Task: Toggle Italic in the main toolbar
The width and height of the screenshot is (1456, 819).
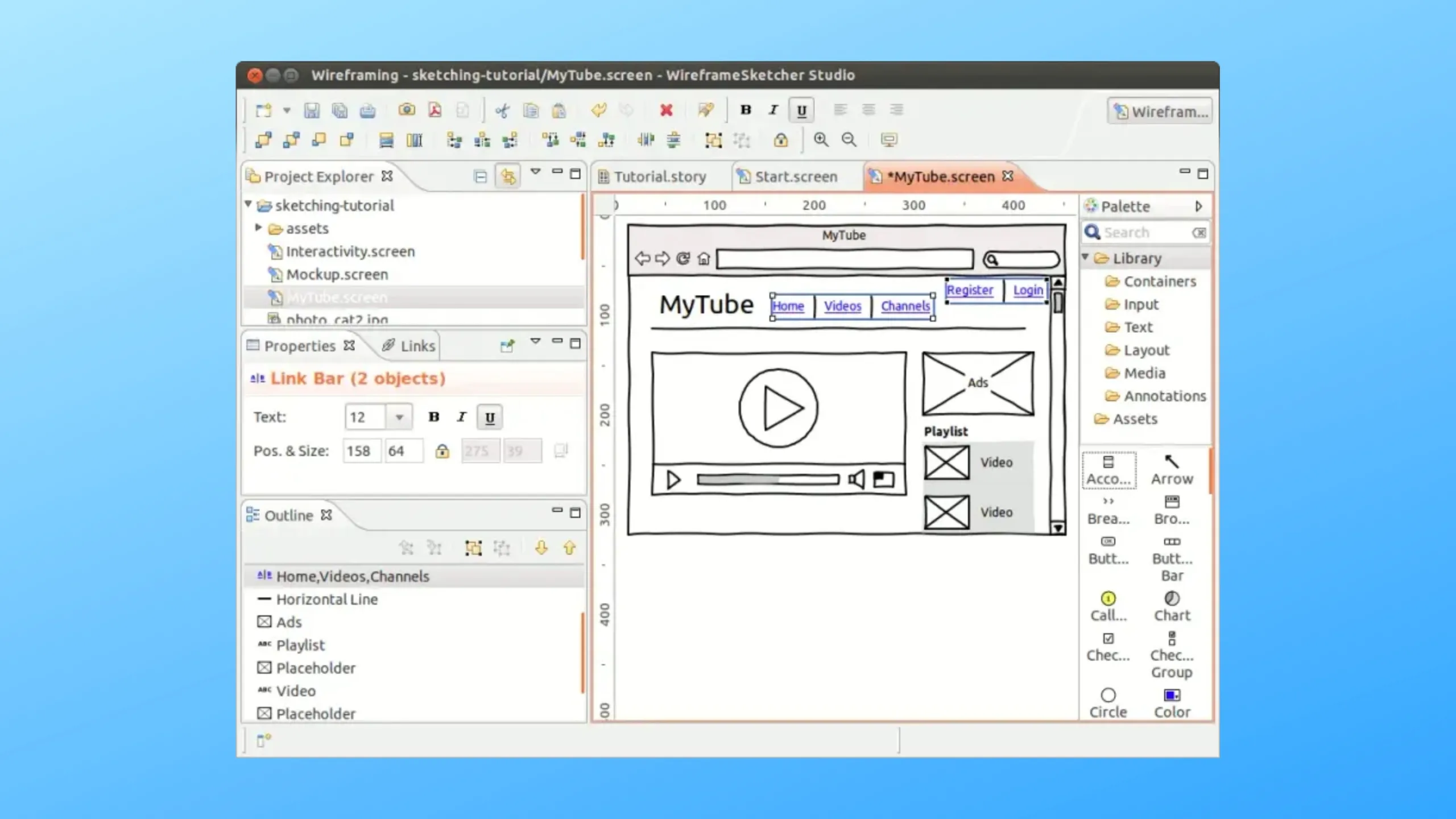Action: 773,110
